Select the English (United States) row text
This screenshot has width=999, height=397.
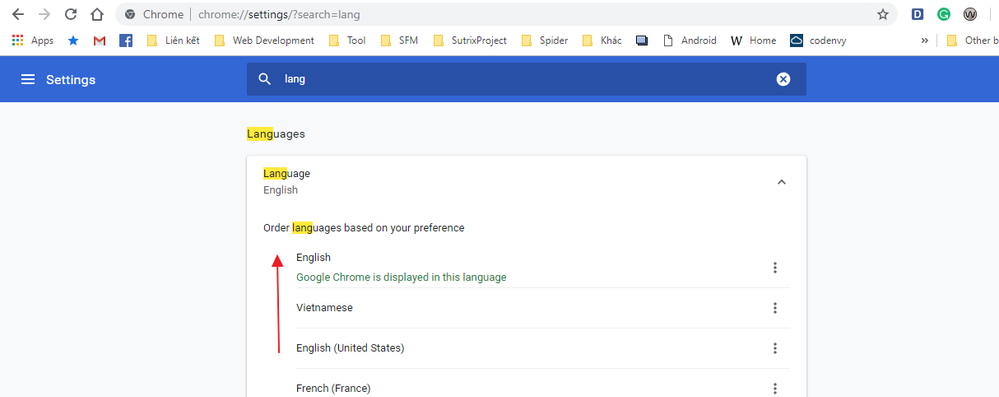350,348
